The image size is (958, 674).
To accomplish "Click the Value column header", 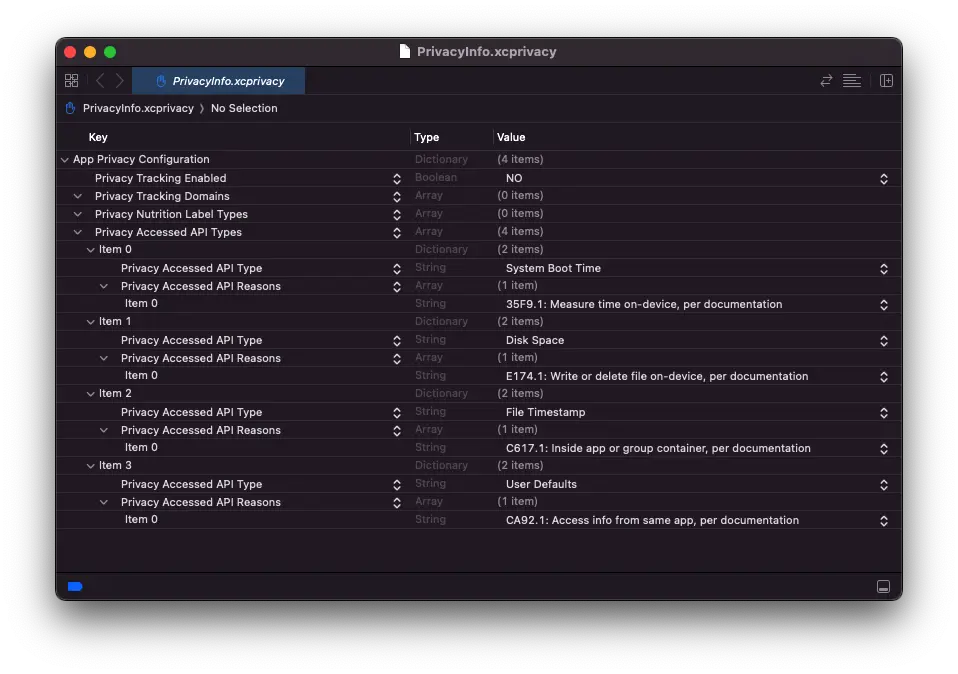I will pyautogui.click(x=511, y=137).
